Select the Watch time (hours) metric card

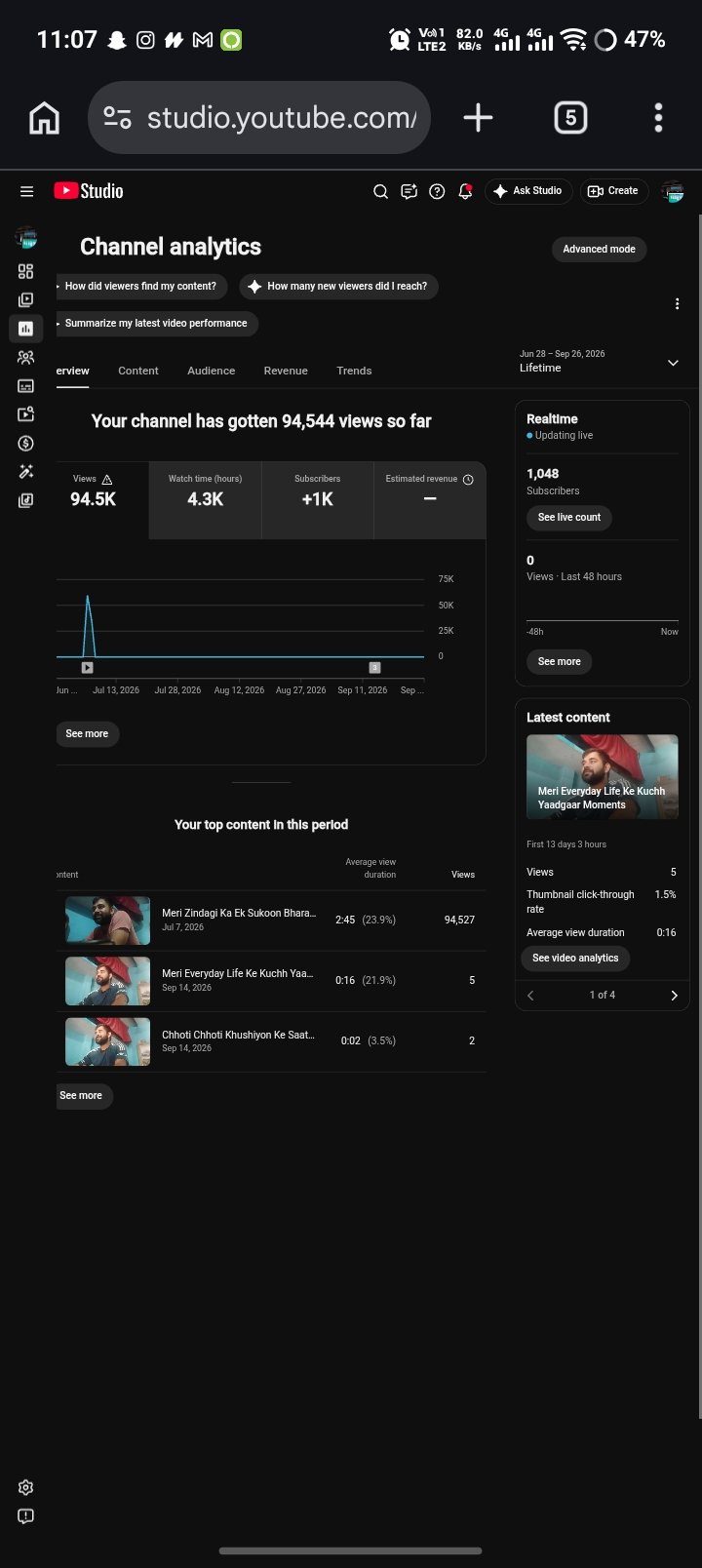click(206, 500)
